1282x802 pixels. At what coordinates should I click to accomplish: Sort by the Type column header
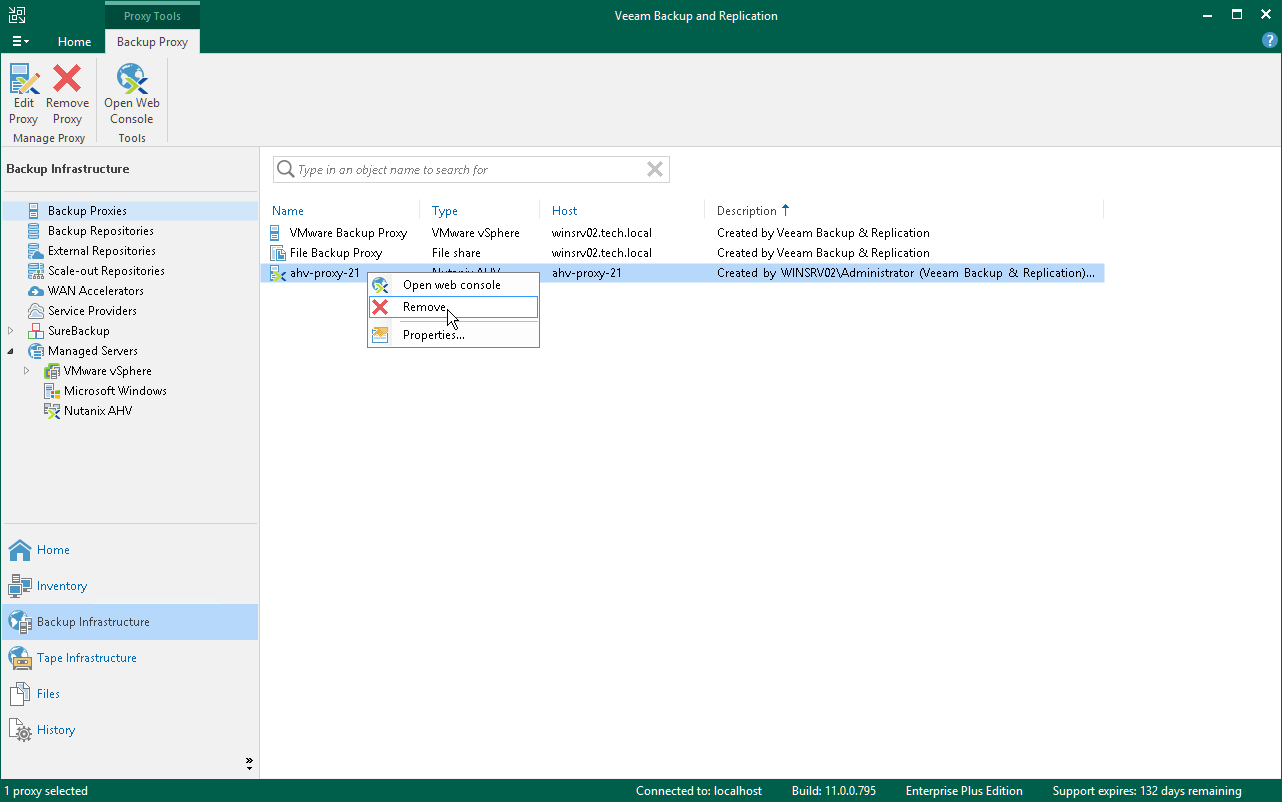tap(445, 211)
